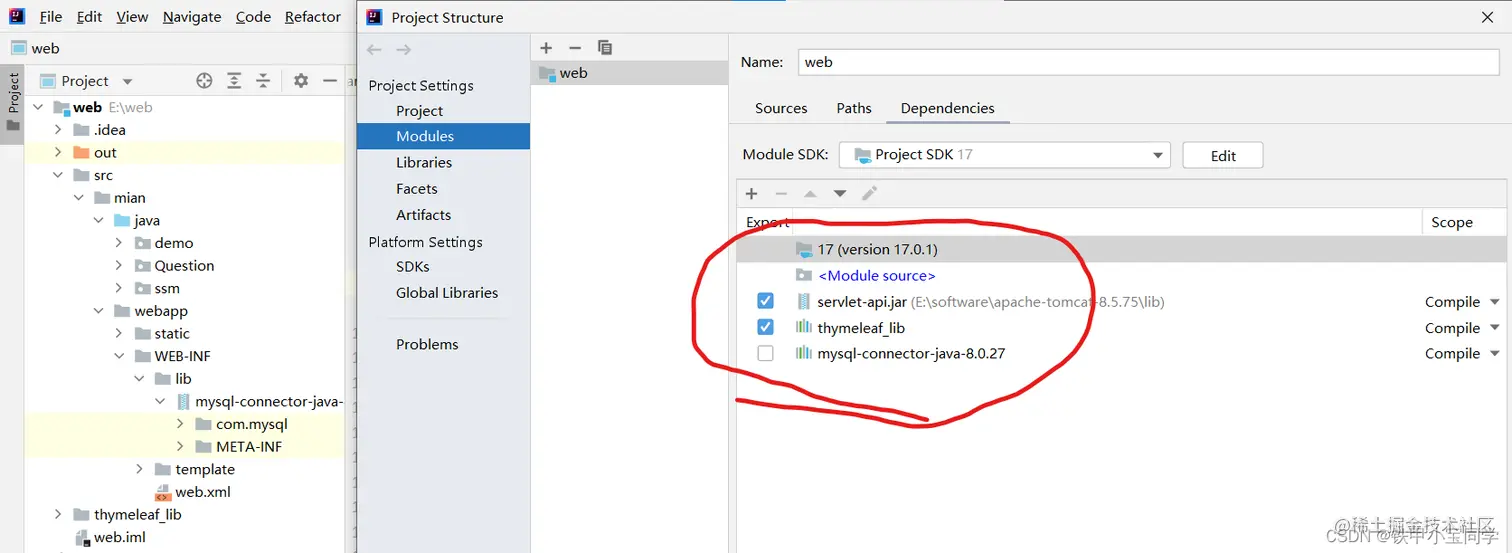
Task: Click the Module source dependency row
Action: [x=1121, y=275]
